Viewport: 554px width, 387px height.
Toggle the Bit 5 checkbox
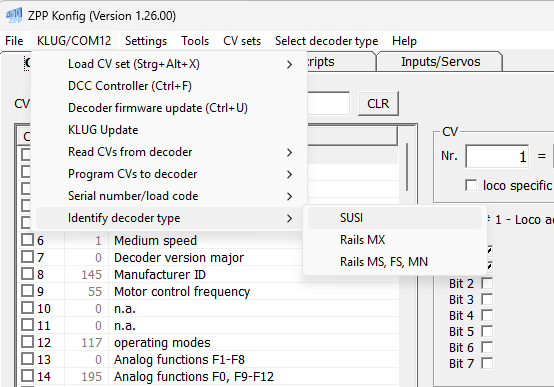pyautogui.click(x=487, y=332)
